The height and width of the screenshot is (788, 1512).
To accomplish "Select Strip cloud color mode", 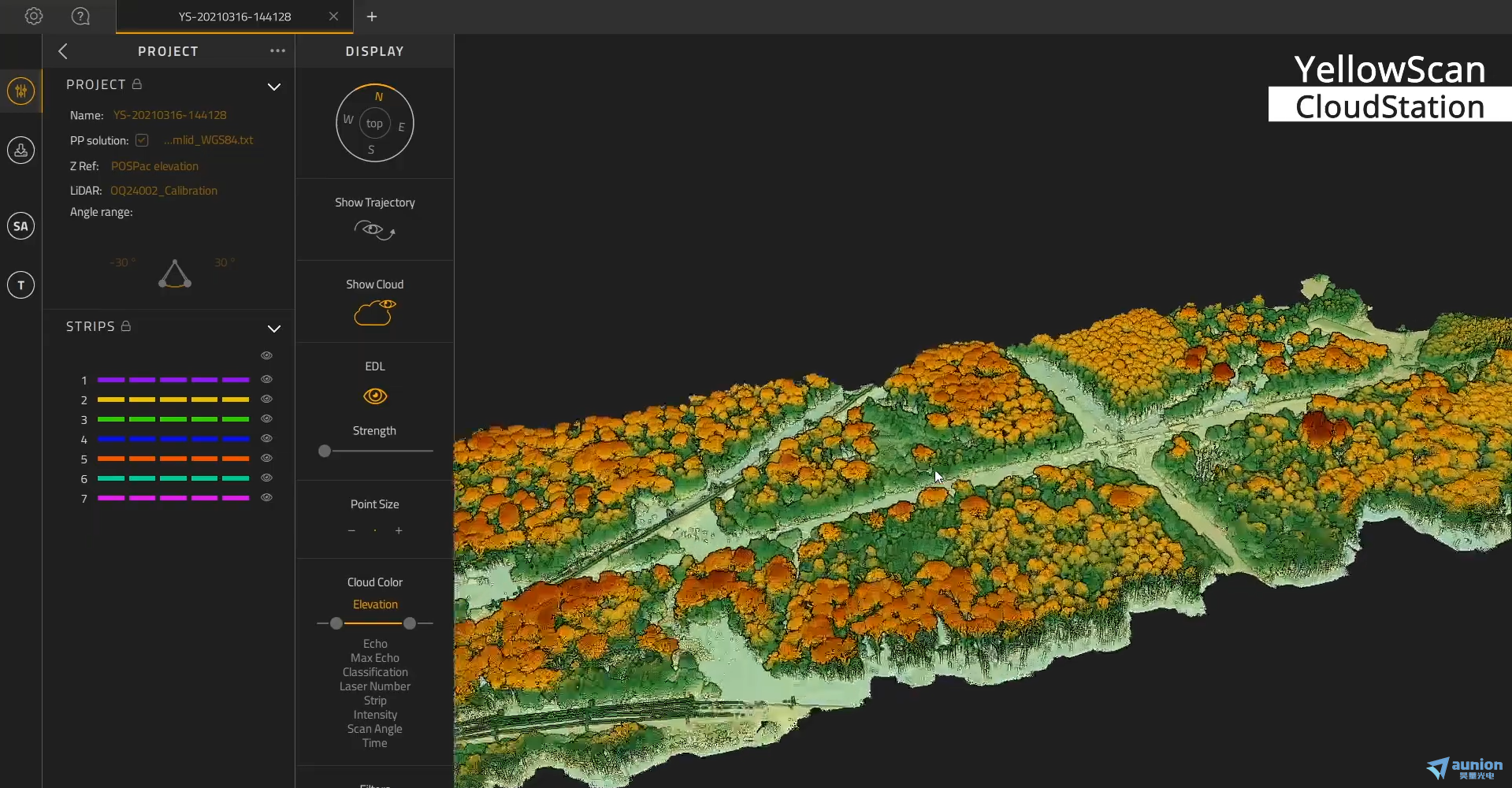I will click(375, 701).
